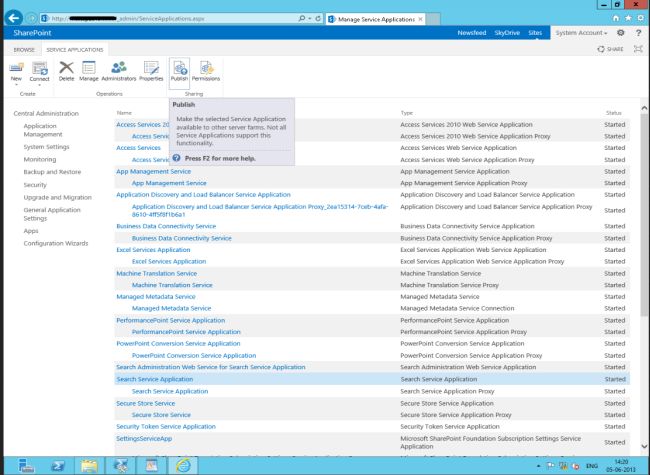Open the SettingsServiceApp link
The image size is (650, 475).
[144, 438]
